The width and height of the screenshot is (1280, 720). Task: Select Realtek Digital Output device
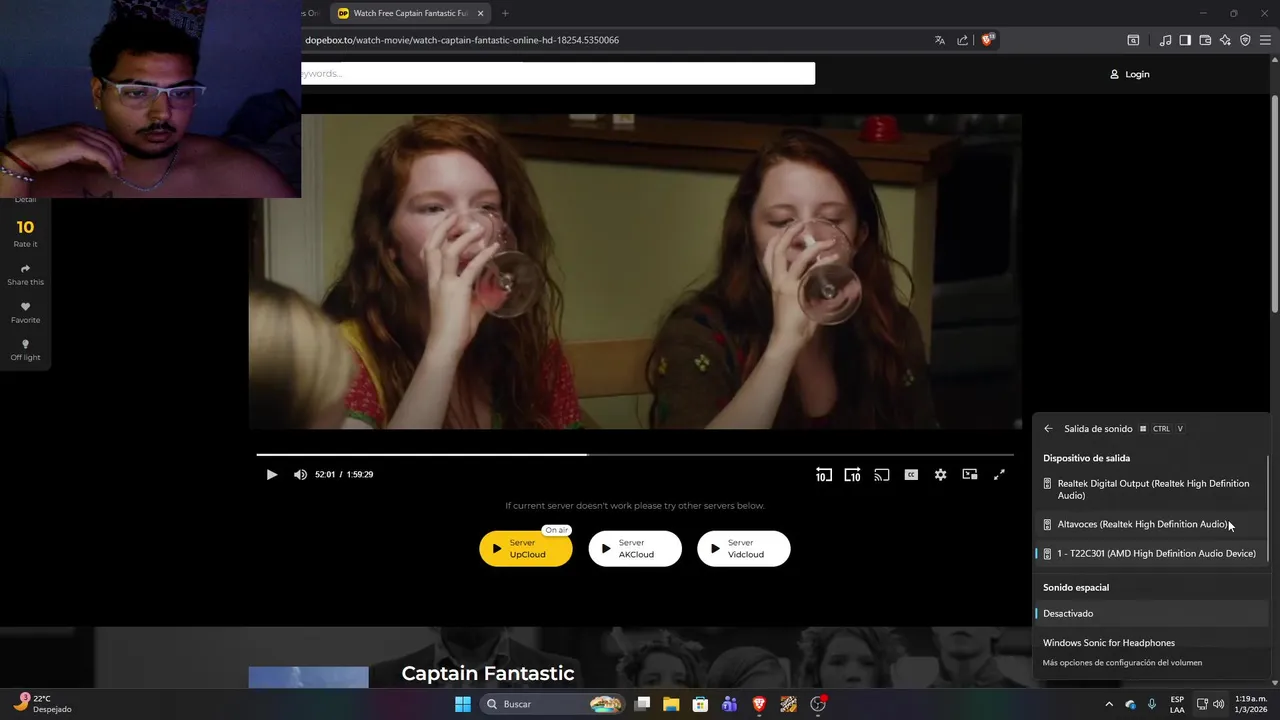point(1150,489)
